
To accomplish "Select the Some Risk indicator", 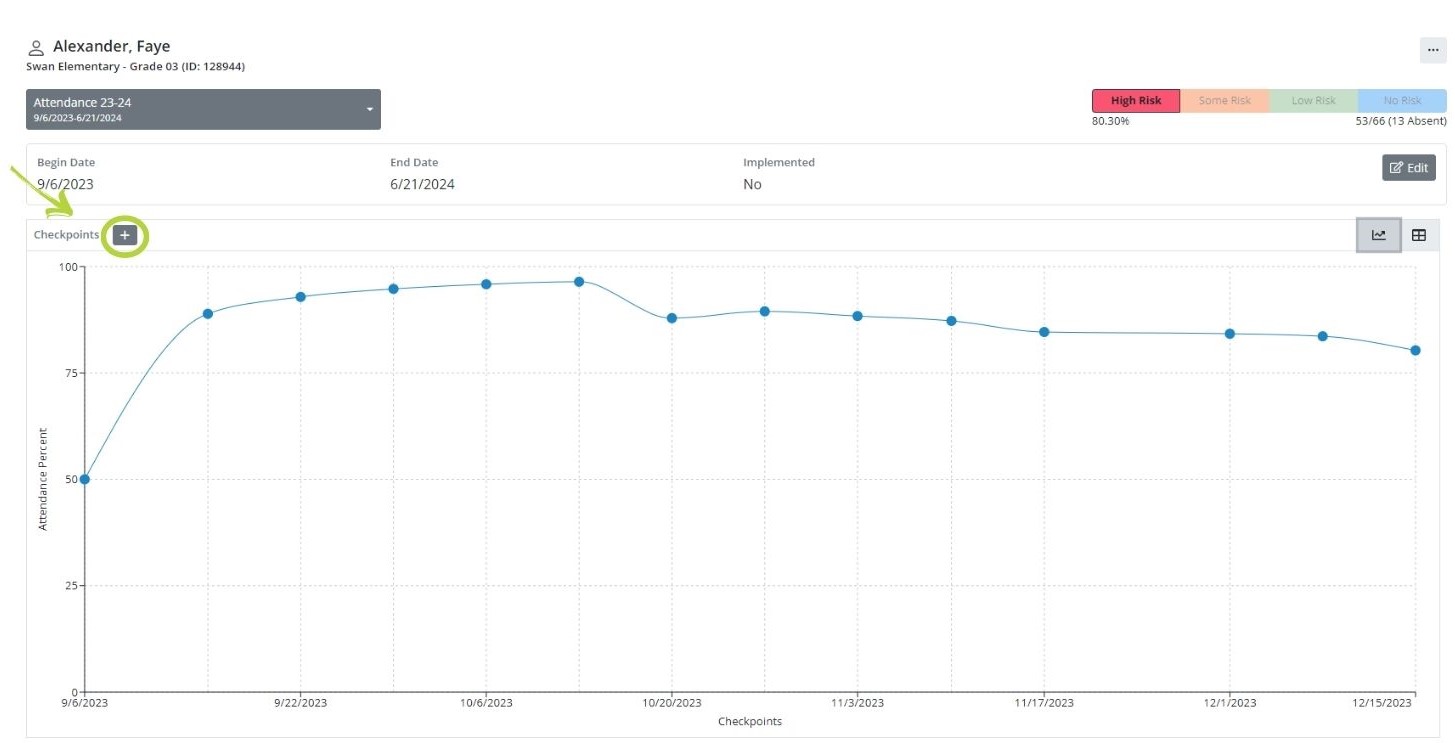I will click(1225, 101).
